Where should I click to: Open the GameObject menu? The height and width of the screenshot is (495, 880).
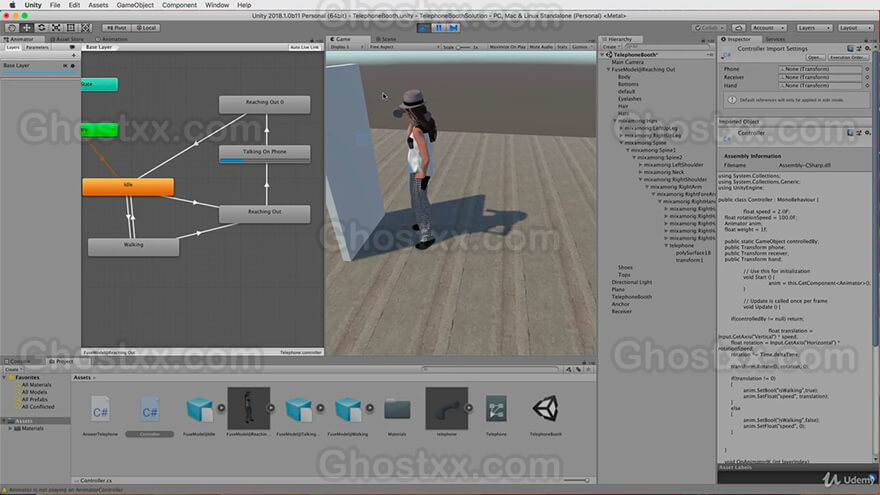click(x=135, y=5)
